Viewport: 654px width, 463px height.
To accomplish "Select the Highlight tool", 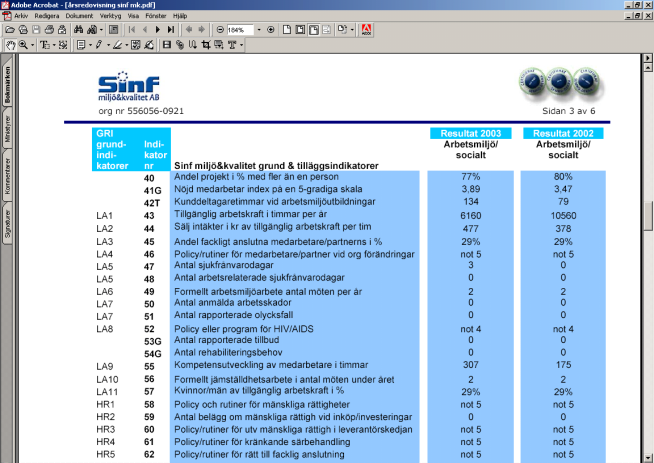I will [x=117, y=45].
